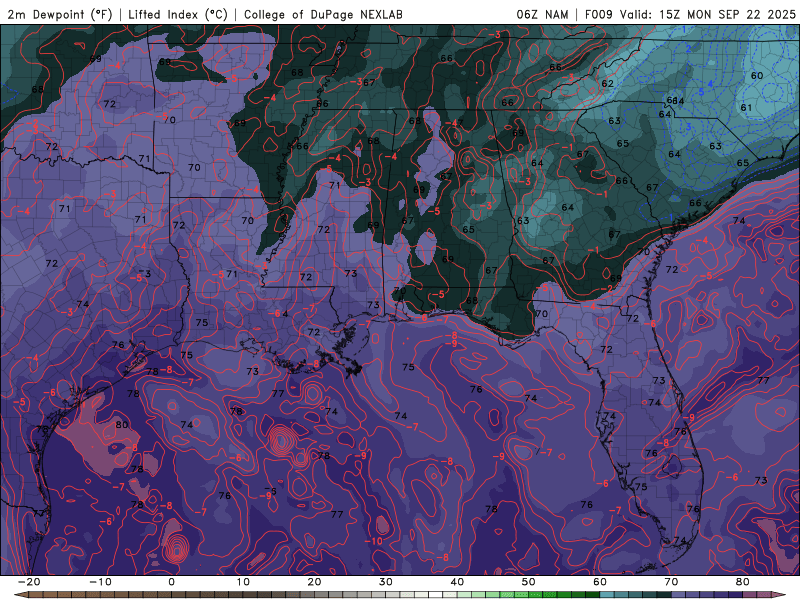
Task: Click the black '62' dewpoint value on the map
Action: [x=607, y=84]
